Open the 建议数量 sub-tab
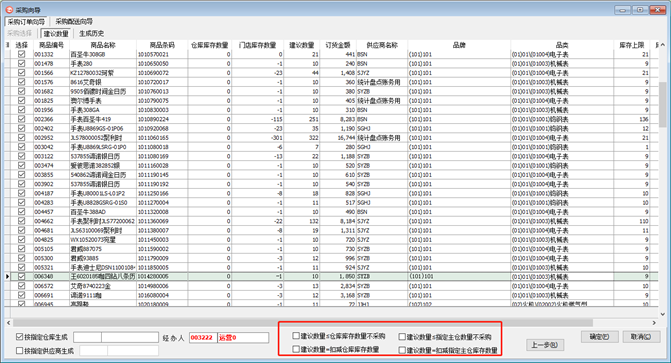The width and height of the screenshot is (671, 363). click(x=56, y=33)
